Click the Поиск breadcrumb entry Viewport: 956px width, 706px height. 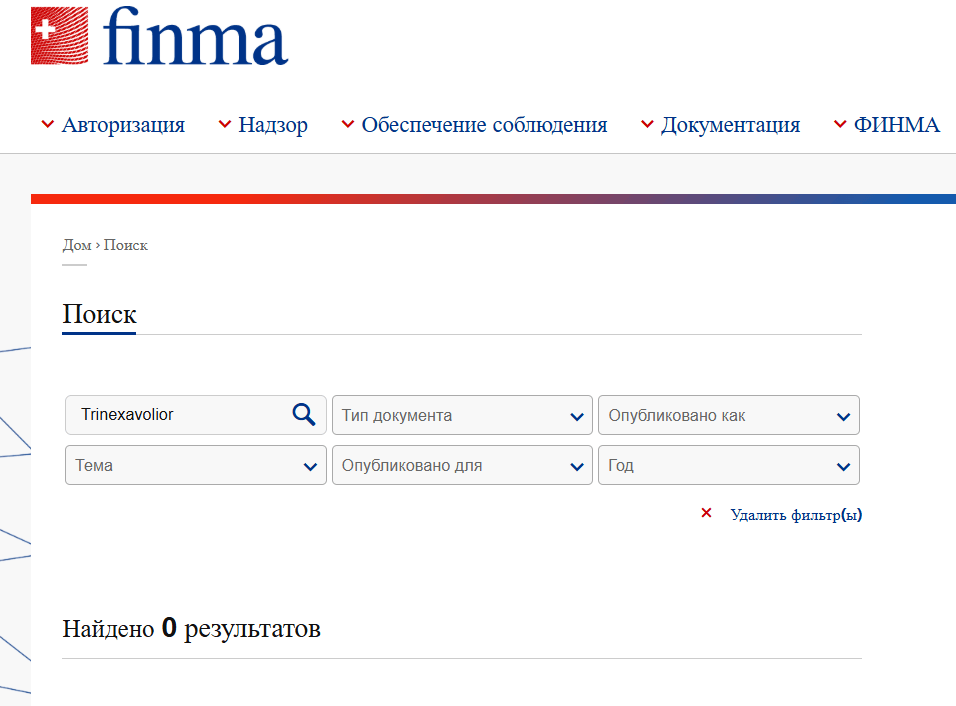(x=127, y=244)
